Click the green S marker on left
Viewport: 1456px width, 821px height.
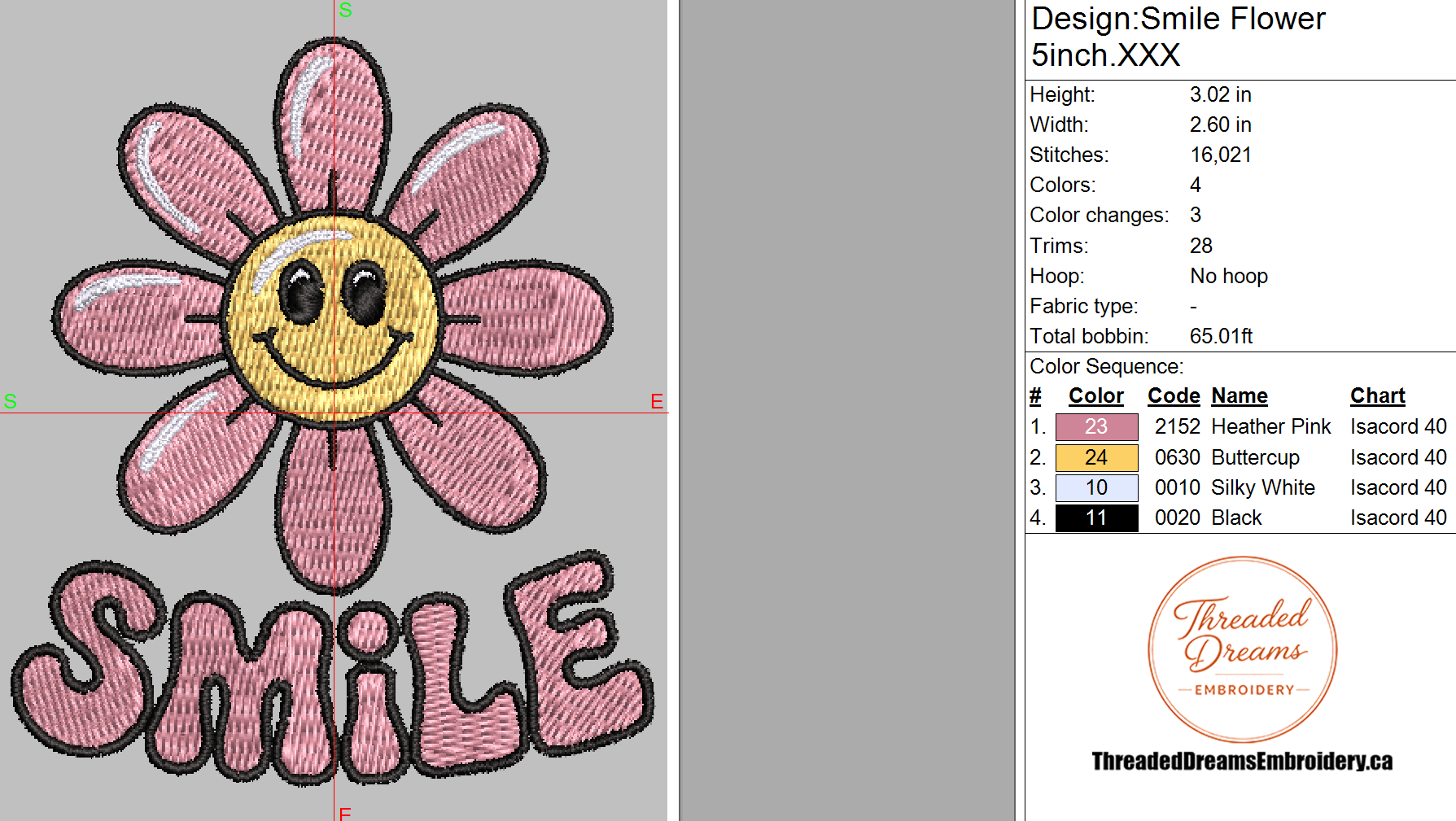10,401
